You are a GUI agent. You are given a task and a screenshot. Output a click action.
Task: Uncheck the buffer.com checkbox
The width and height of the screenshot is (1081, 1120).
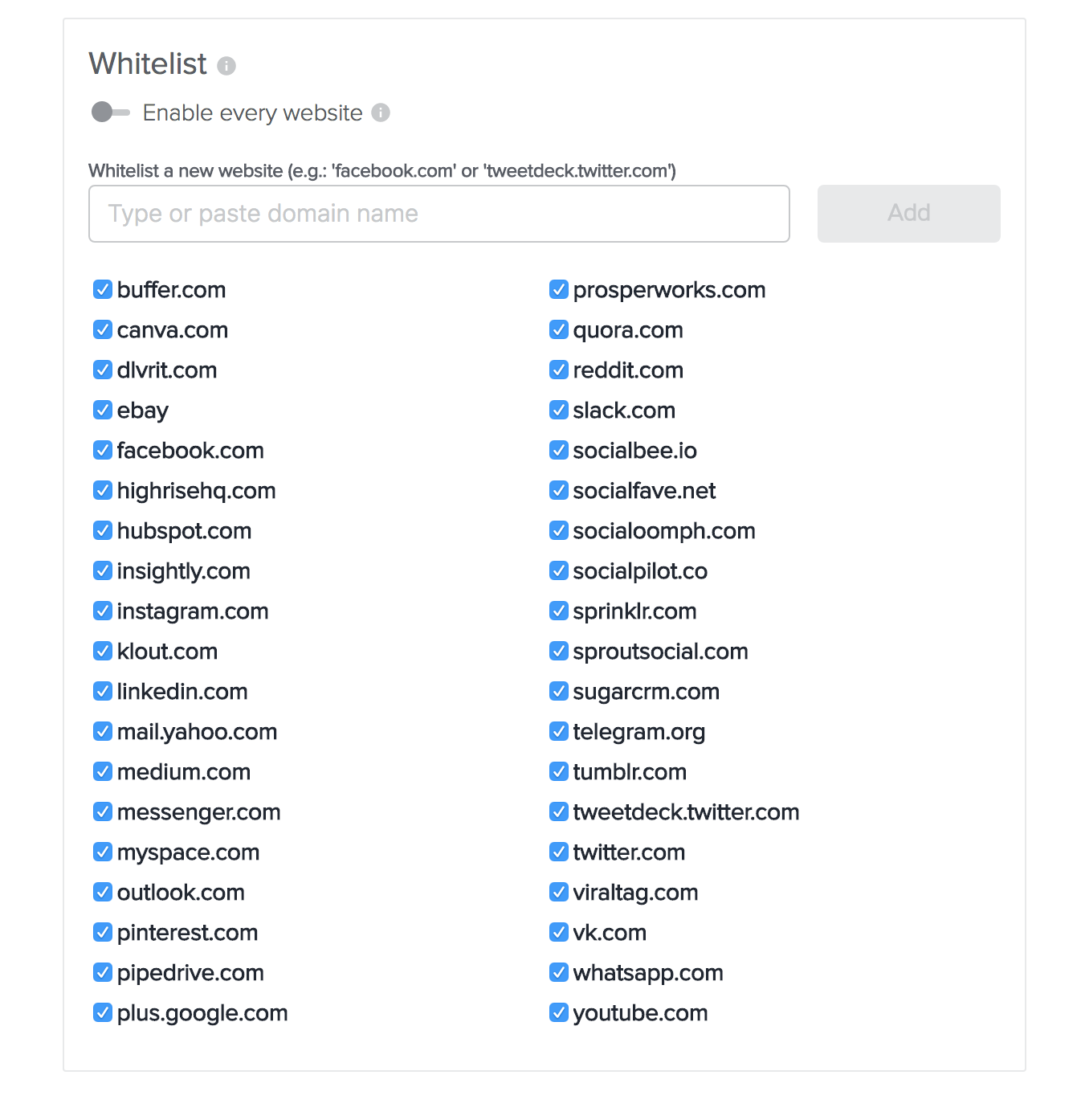point(103,289)
